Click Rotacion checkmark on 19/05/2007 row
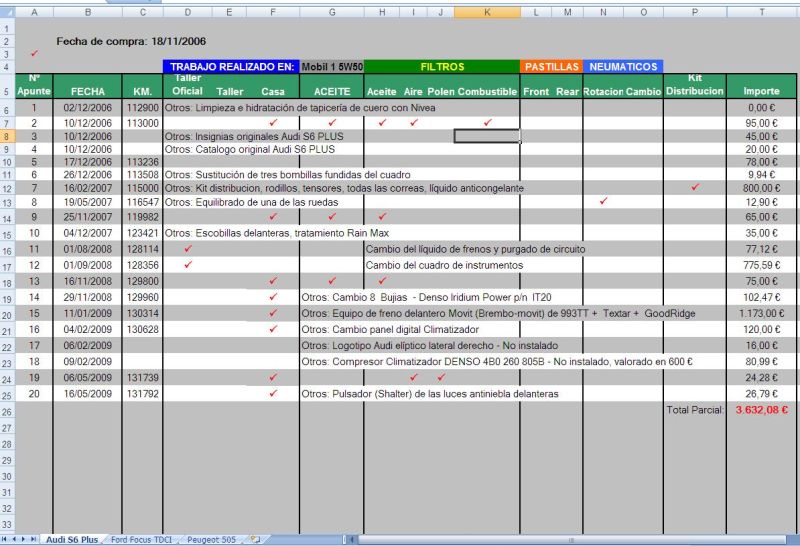This screenshot has width=800, height=546. pyautogui.click(x=603, y=201)
